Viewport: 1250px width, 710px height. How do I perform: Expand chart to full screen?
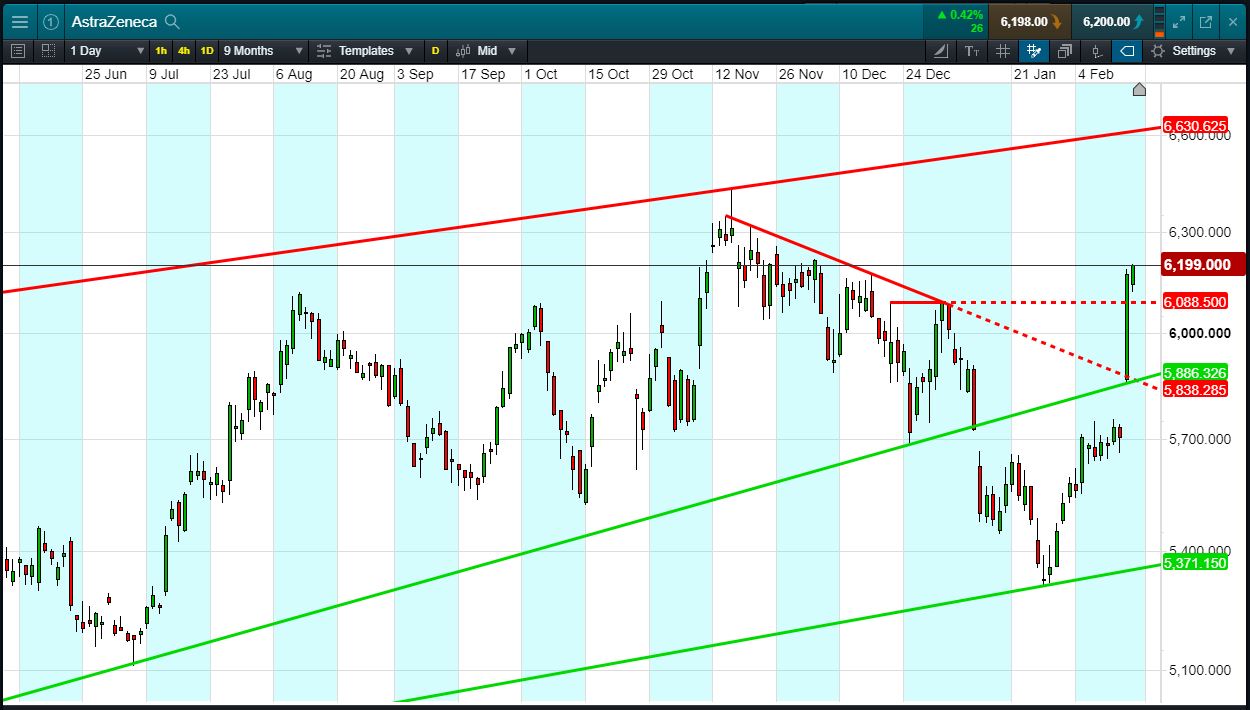tap(1179, 21)
